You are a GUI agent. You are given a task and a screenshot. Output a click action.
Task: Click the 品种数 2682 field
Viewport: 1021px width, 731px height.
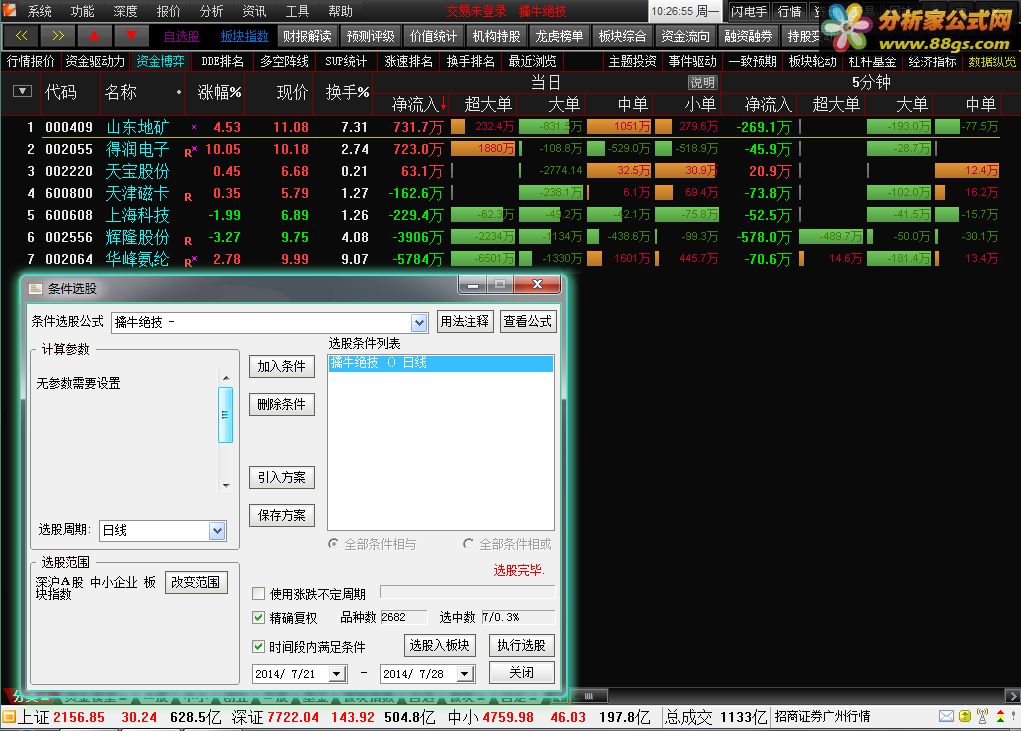404,617
